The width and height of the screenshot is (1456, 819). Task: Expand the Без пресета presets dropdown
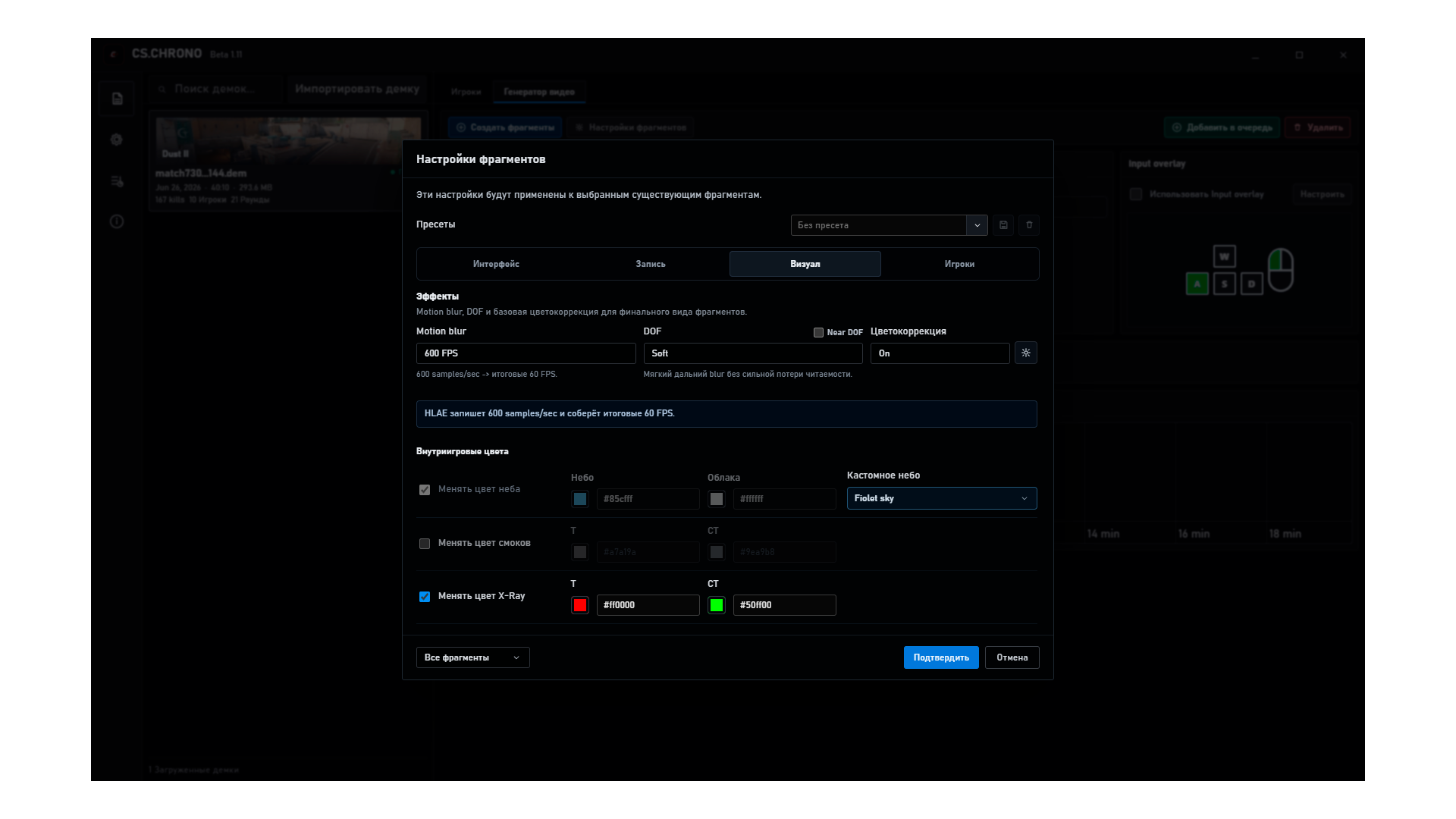click(x=889, y=225)
